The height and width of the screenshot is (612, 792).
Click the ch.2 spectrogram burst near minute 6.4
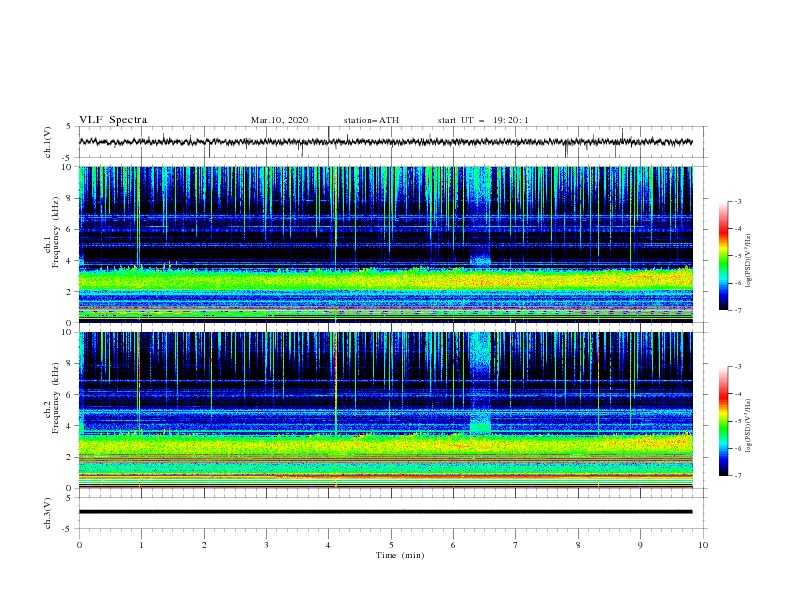point(480,383)
